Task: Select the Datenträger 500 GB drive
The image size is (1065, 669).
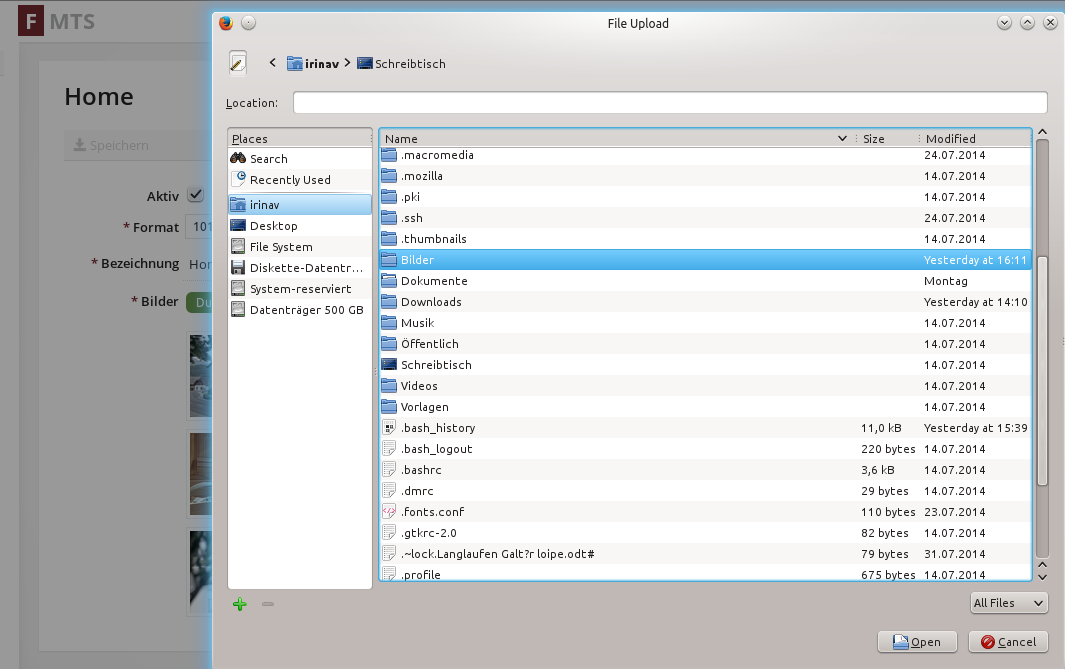Action: (306, 310)
